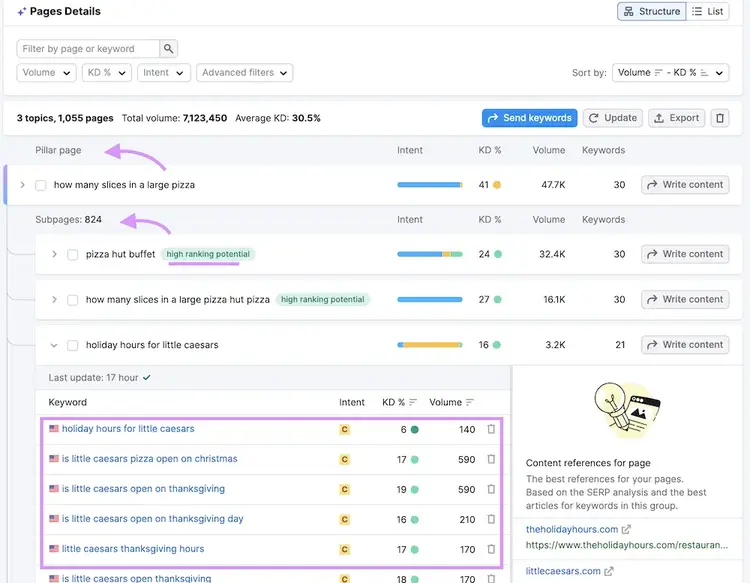The image size is (750, 583).
Task: Open the Intent filter dropdown
Action: [164, 73]
